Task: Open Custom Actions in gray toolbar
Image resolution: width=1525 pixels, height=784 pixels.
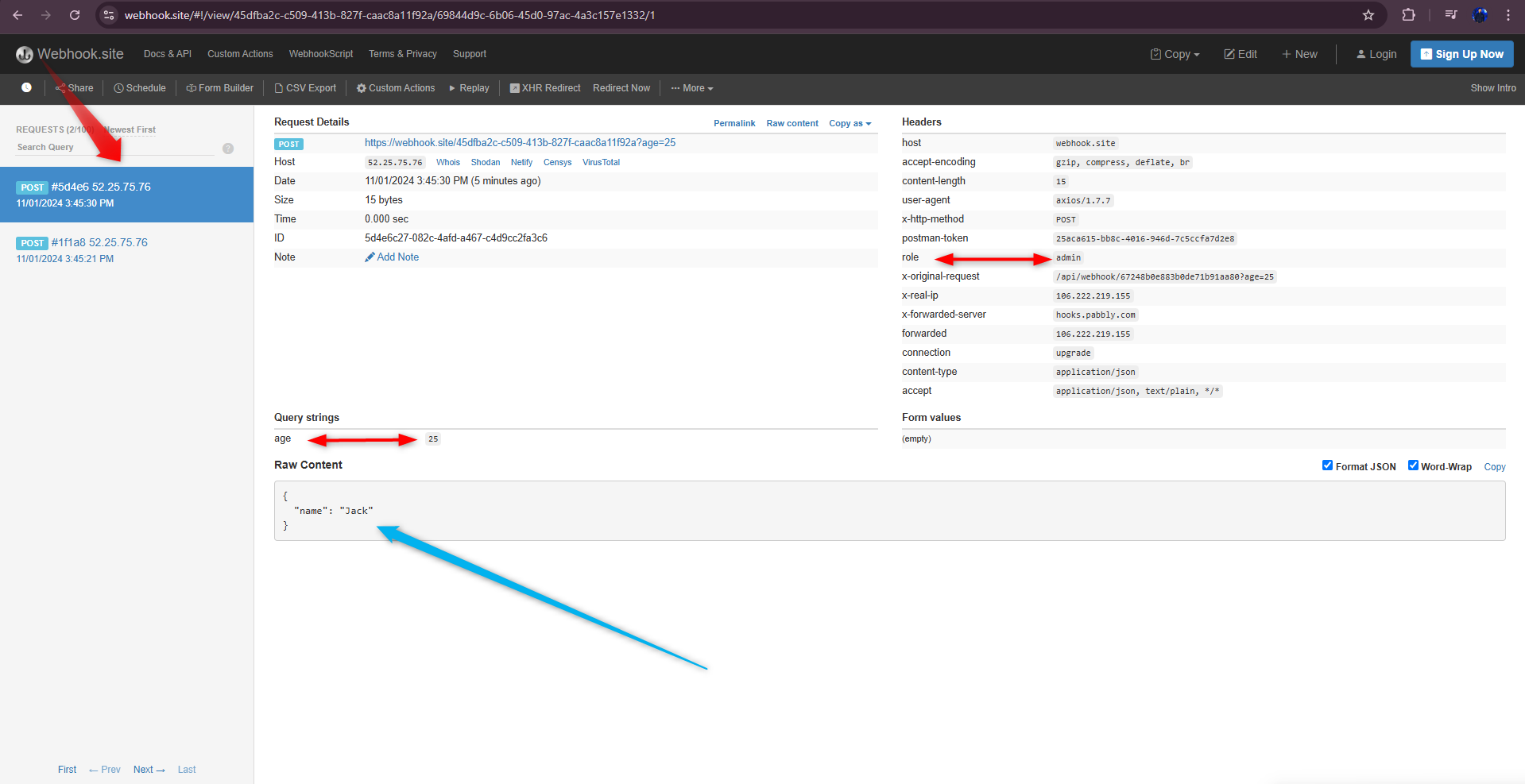Action: coord(396,88)
